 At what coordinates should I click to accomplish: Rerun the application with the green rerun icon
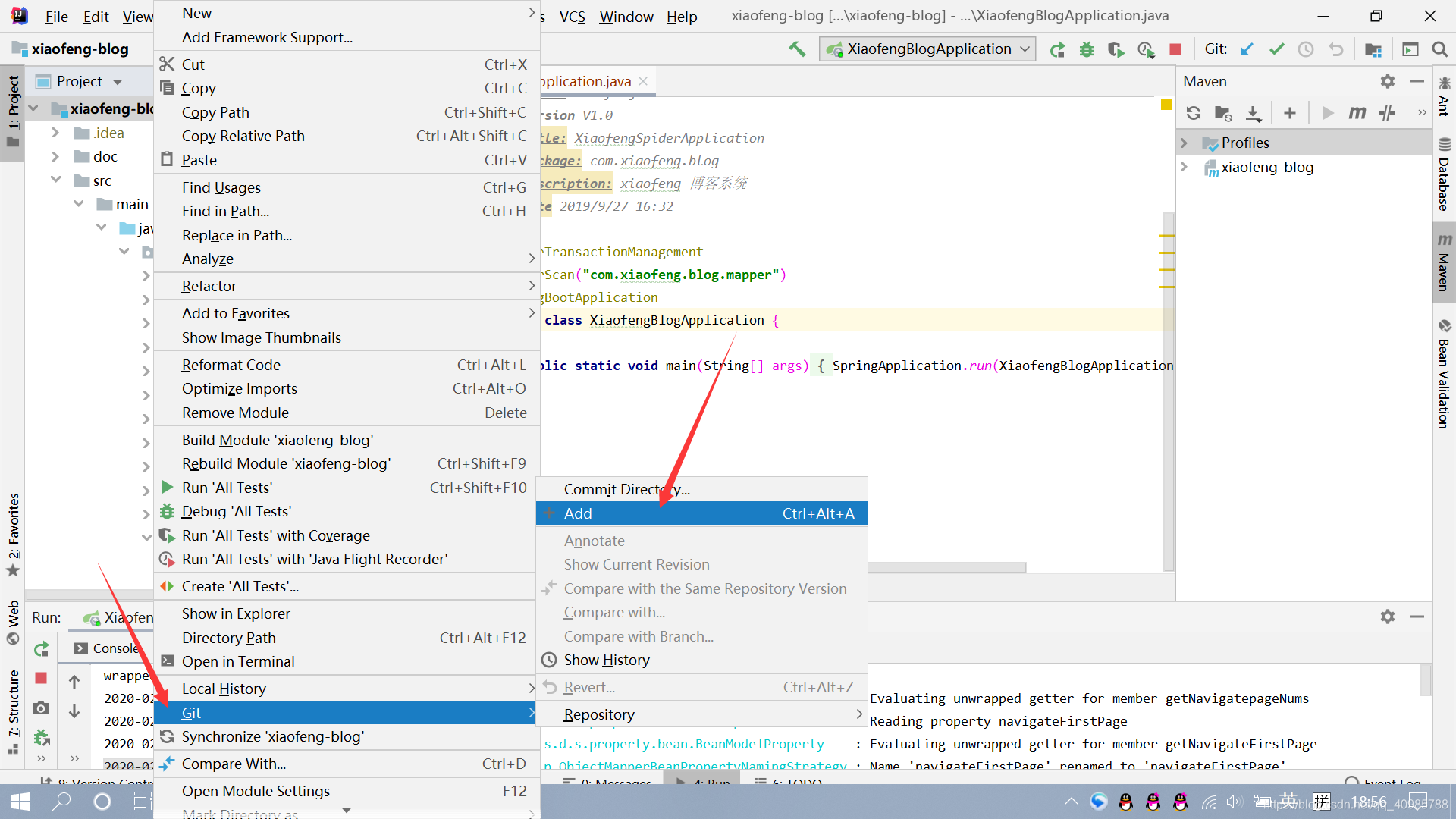click(x=1057, y=49)
